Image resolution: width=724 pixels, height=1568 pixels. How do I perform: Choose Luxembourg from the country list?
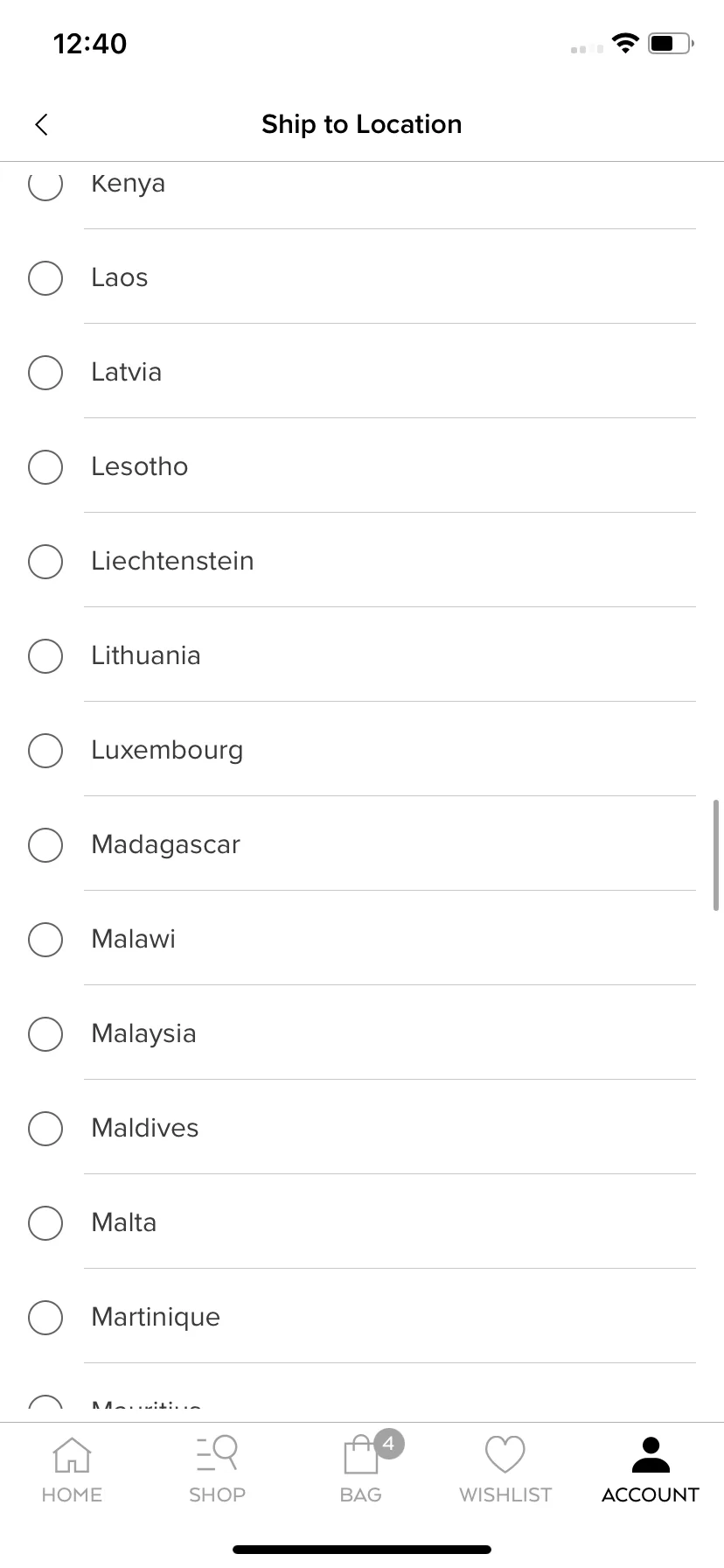pyautogui.click(x=362, y=750)
